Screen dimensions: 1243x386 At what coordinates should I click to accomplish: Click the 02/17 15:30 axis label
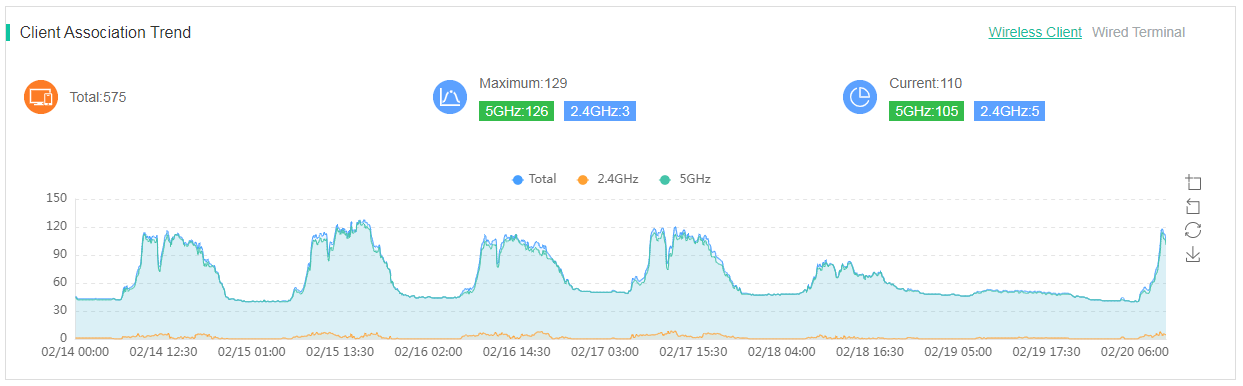pos(693,352)
